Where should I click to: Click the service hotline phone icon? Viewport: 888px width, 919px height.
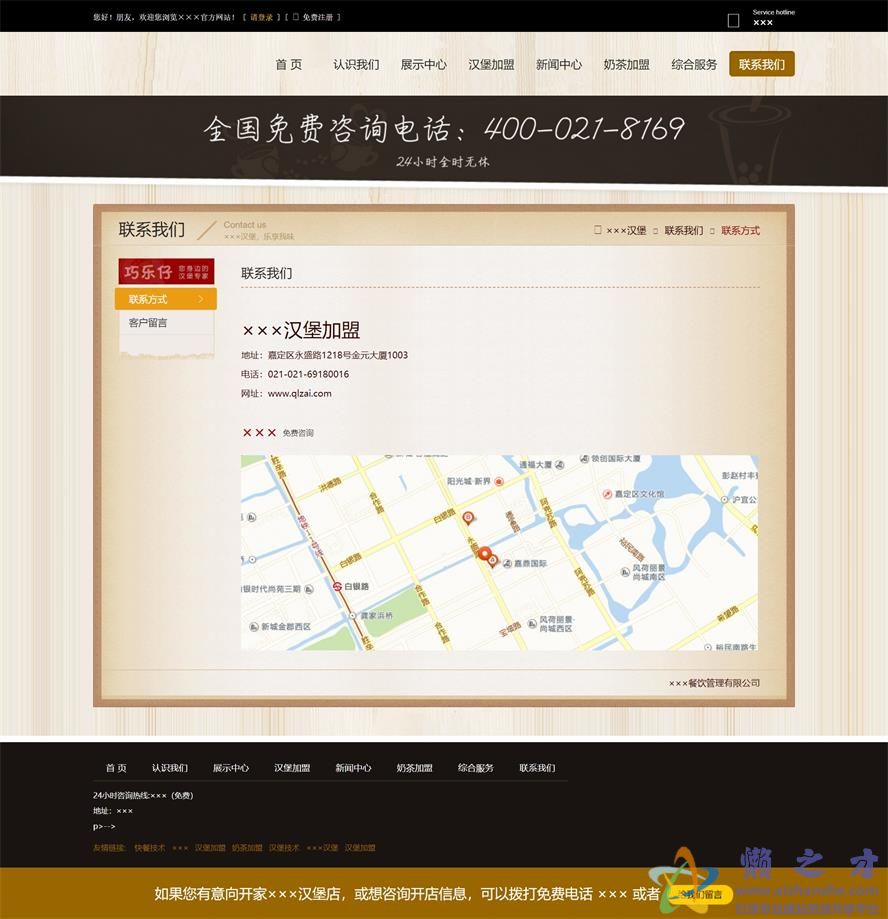pyautogui.click(x=733, y=20)
